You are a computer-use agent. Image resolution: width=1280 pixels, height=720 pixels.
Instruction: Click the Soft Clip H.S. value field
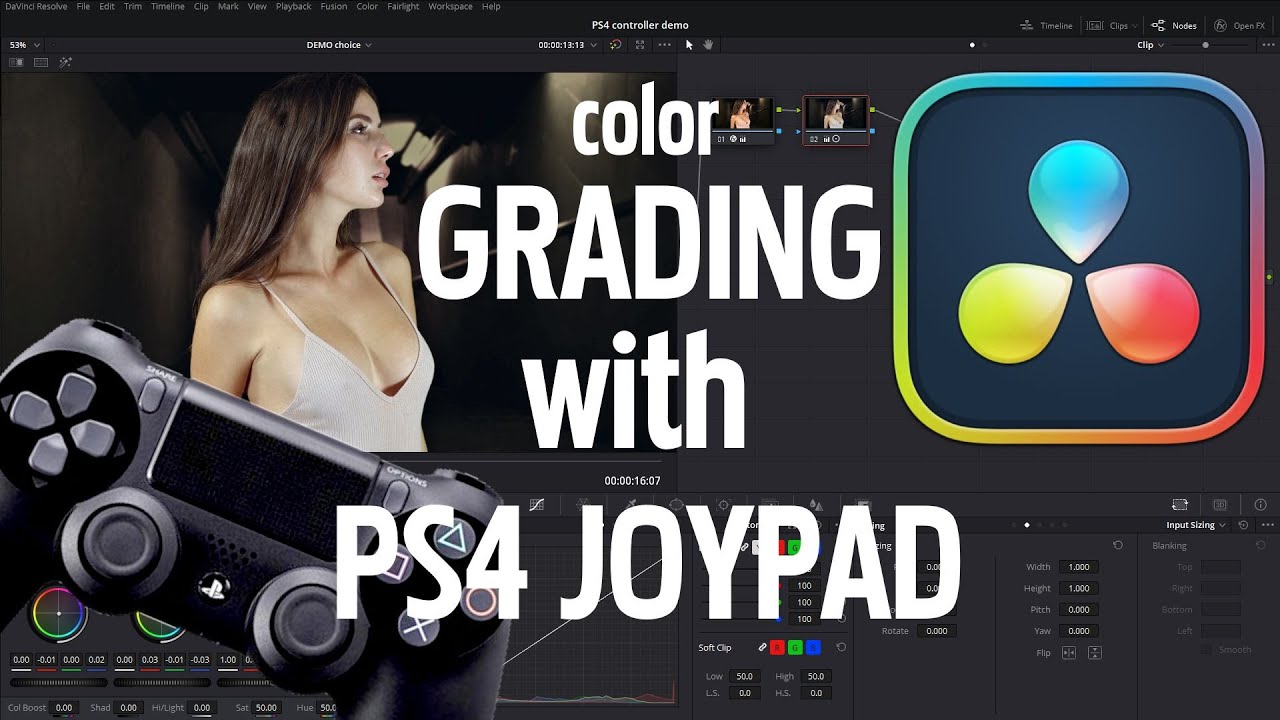tap(816, 693)
